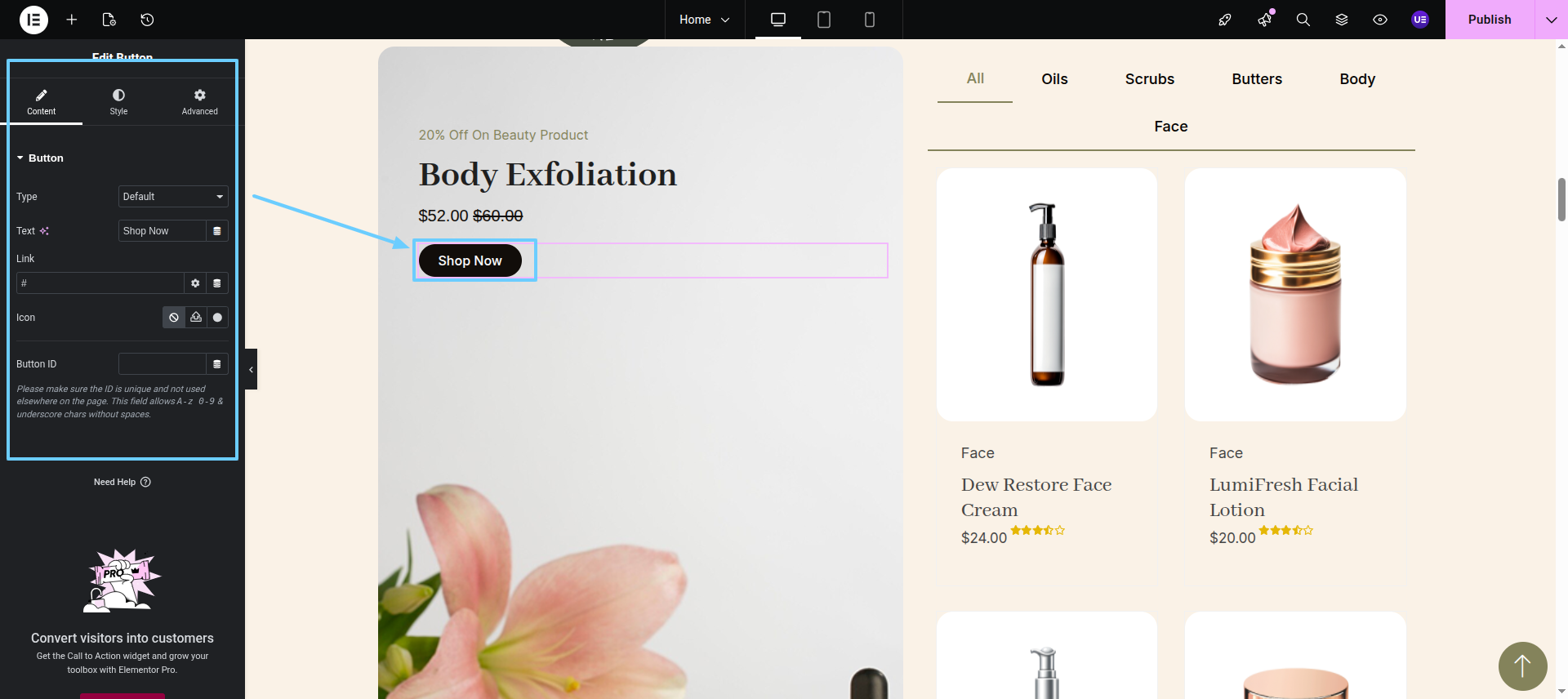Select the Scrubs product tab
1568x699 pixels.
[x=1150, y=79]
